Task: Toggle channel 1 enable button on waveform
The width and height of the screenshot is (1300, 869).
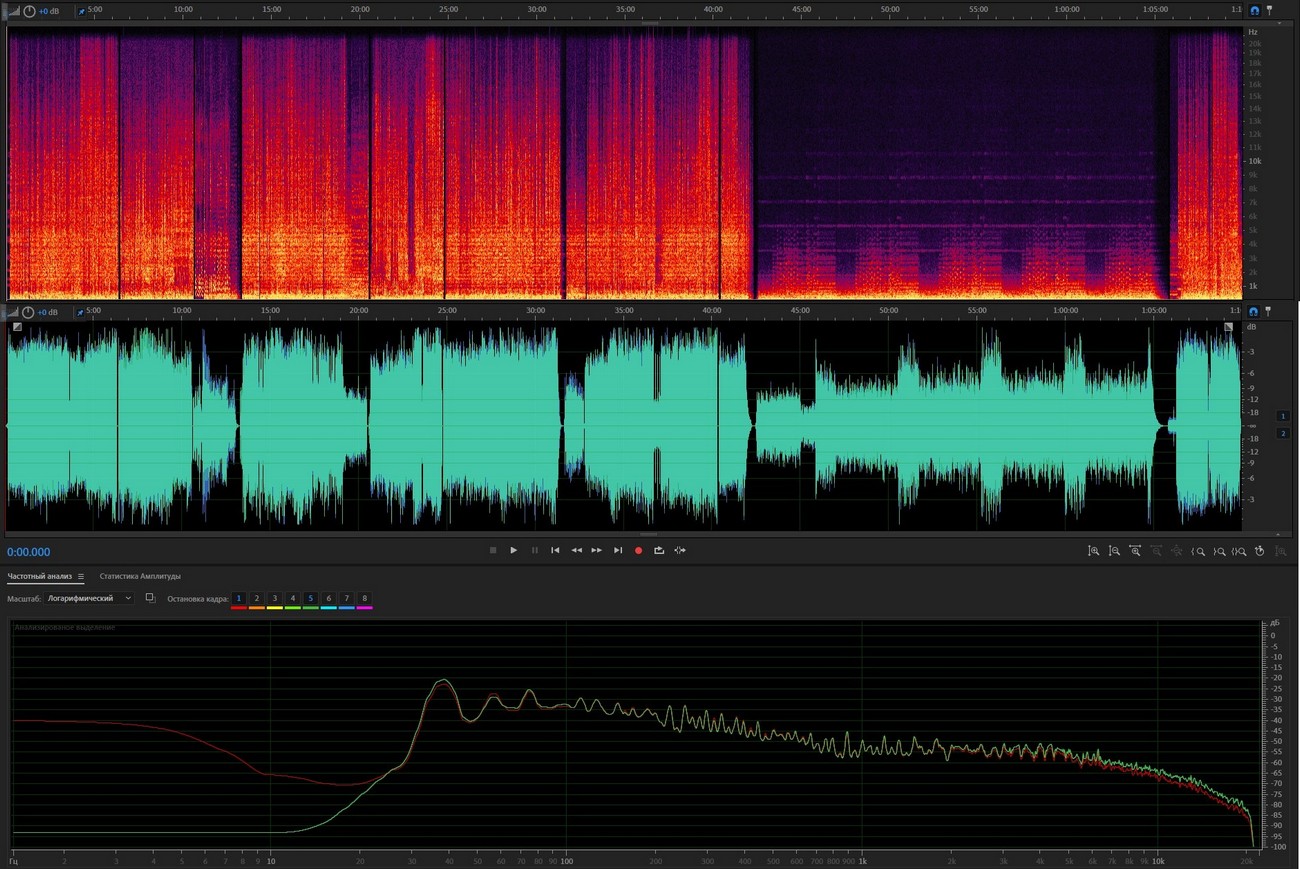Action: coord(1282,415)
